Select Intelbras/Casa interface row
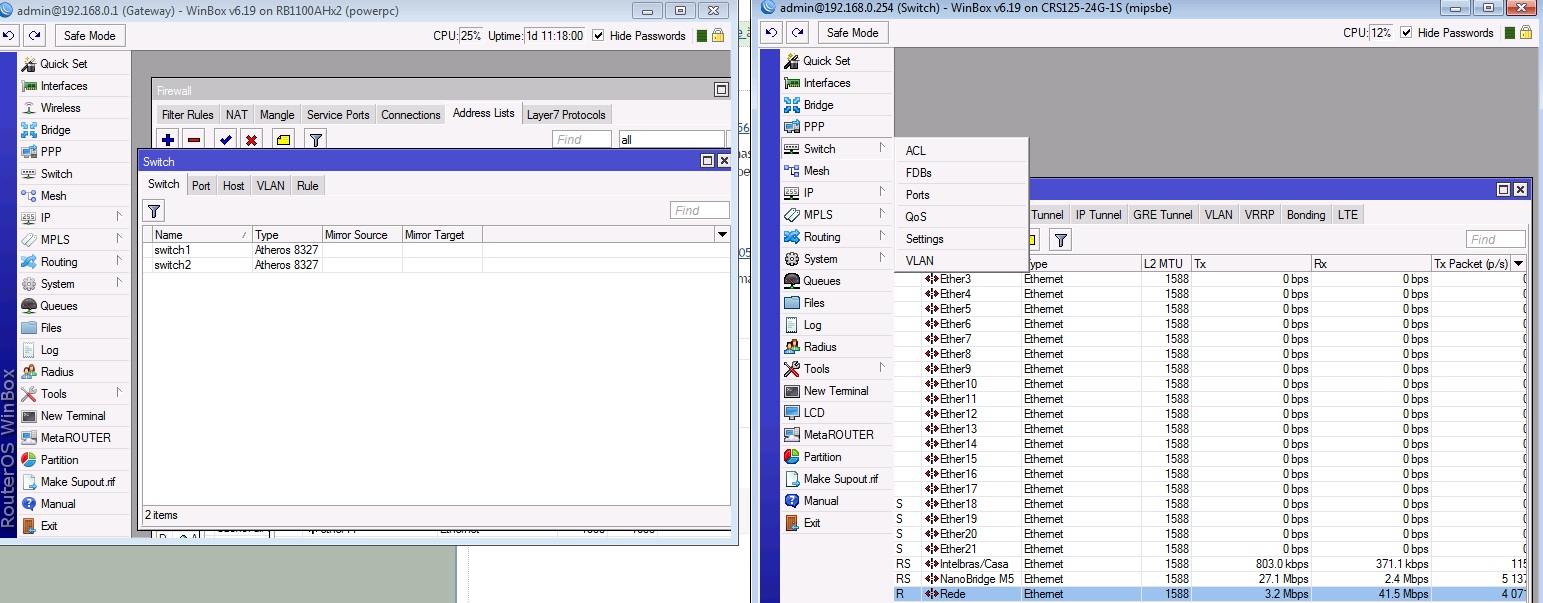The height and width of the screenshot is (603, 1543). [1210, 564]
